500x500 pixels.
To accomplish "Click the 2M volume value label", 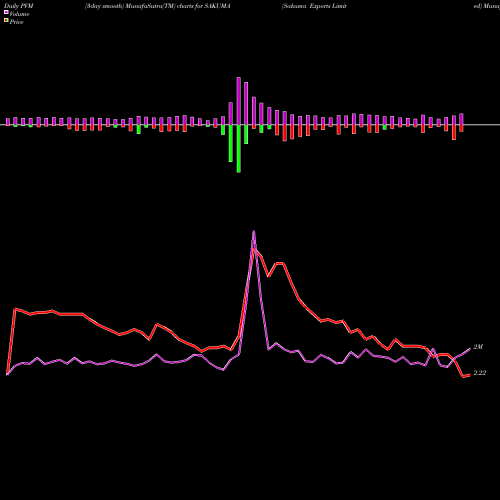I will tap(478, 347).
